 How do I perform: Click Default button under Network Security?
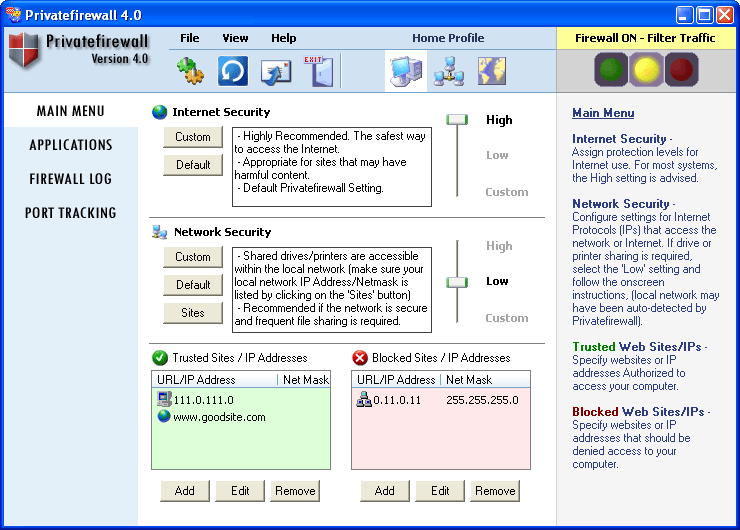[193, 285]
